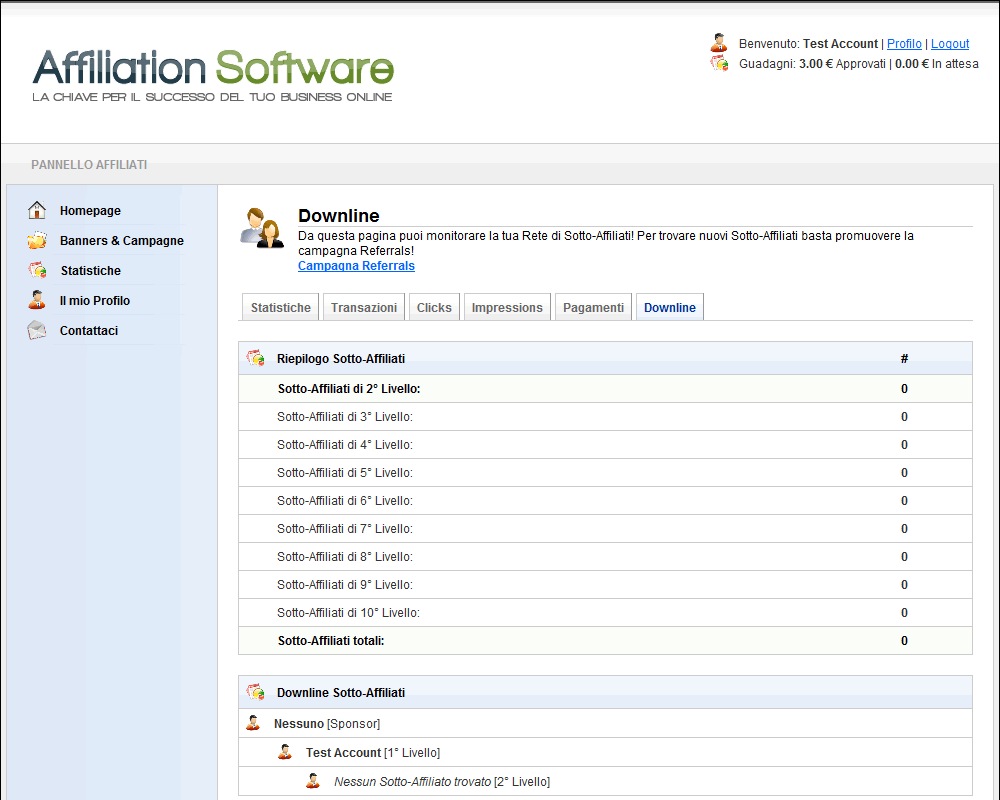Go to the Pagamenti tab
This screenshot has width=1000, height=800.
click(x=593, y=308)
